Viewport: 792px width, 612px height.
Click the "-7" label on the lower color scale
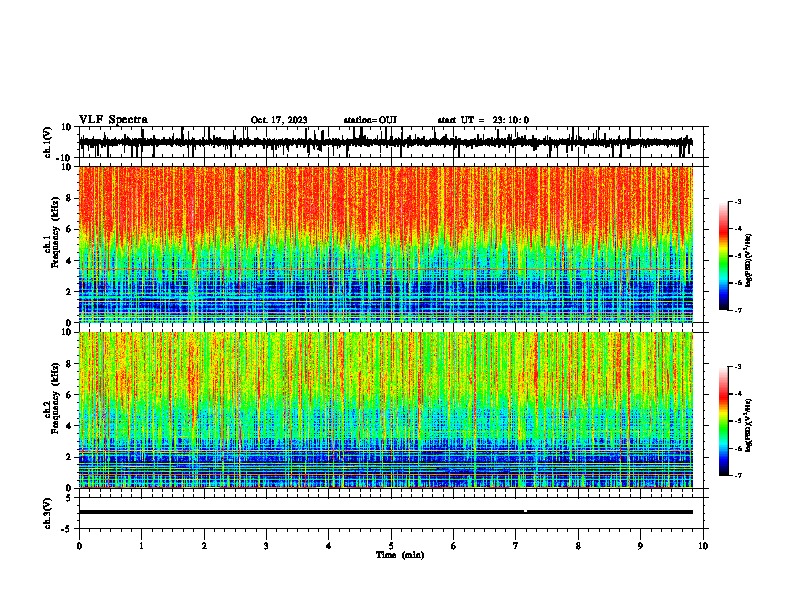click(x=737, y=475)
